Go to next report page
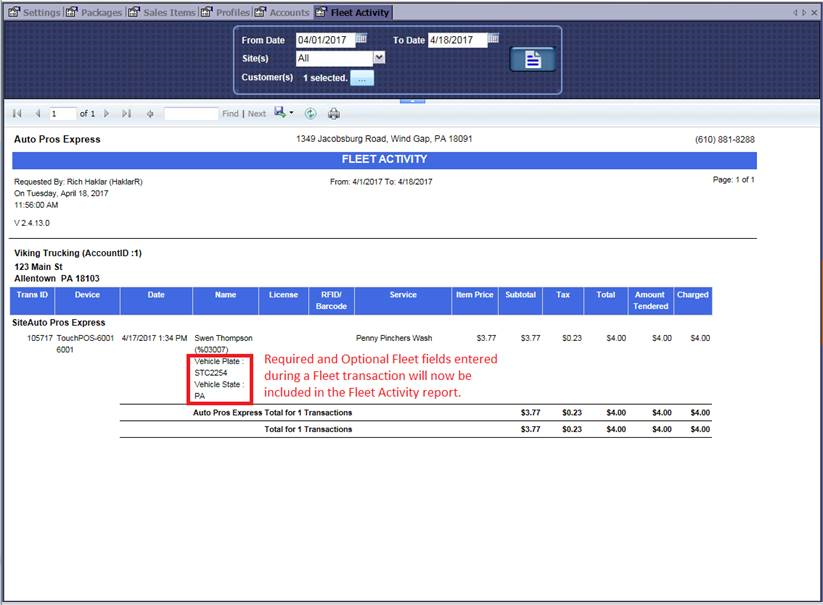The height and width of the screenshot is (605, 823). (107, 113)
